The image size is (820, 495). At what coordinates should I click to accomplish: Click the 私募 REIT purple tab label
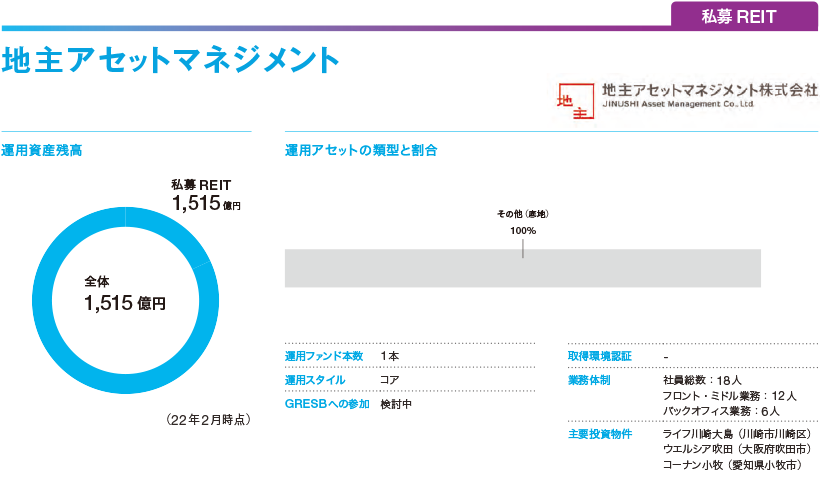click(738, 17)
